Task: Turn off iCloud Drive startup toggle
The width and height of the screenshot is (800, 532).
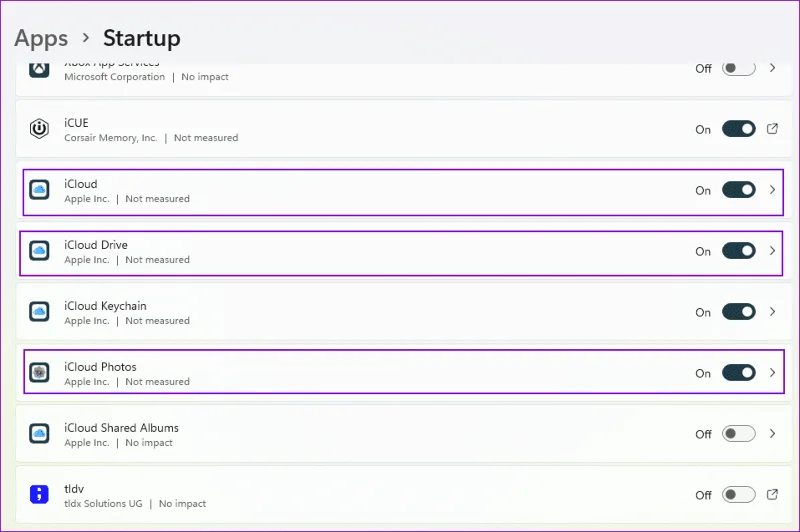Action: tap(738, 251)
